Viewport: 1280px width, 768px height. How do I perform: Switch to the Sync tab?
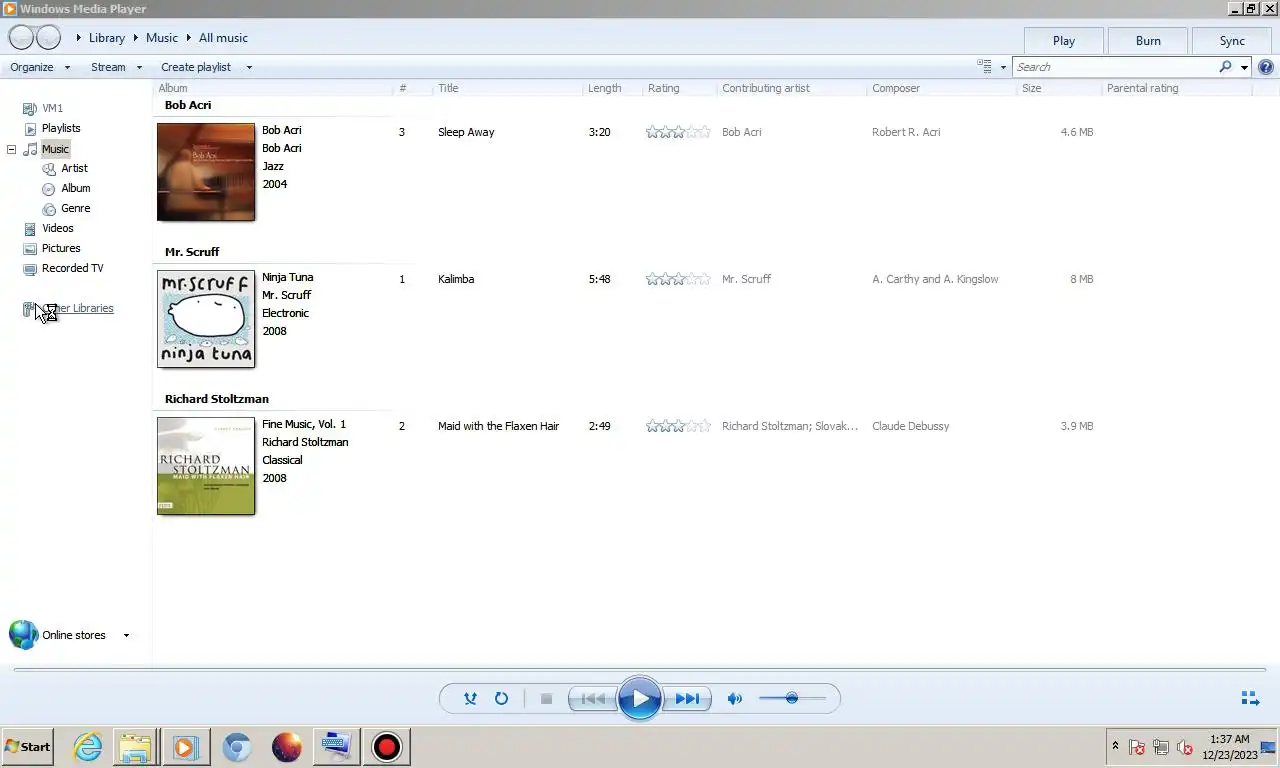click(1232, 41)
